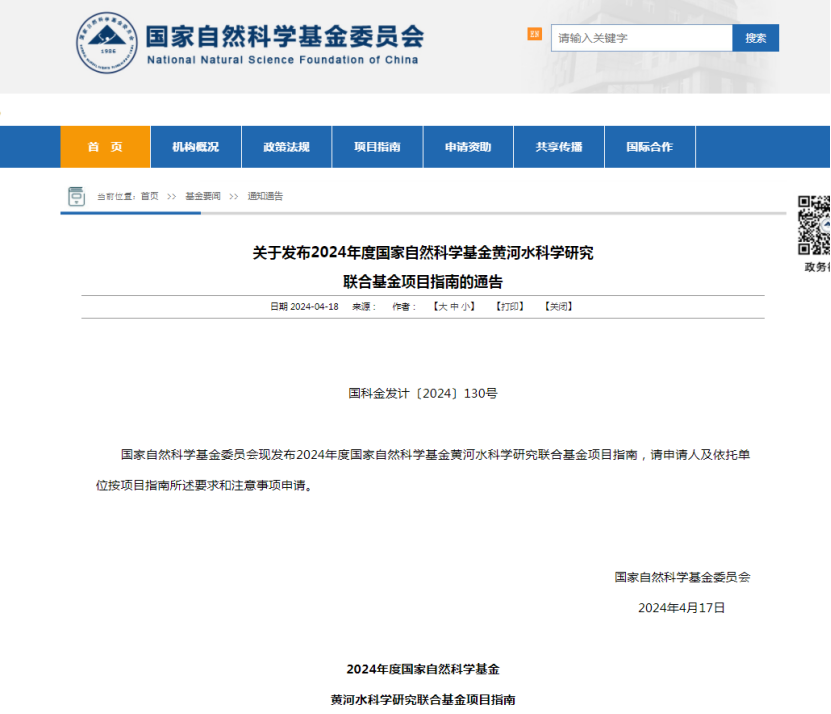The height and width of the screenshot is (714, 831).
Task: Click the search keyword input field
Action: [641, 38]
